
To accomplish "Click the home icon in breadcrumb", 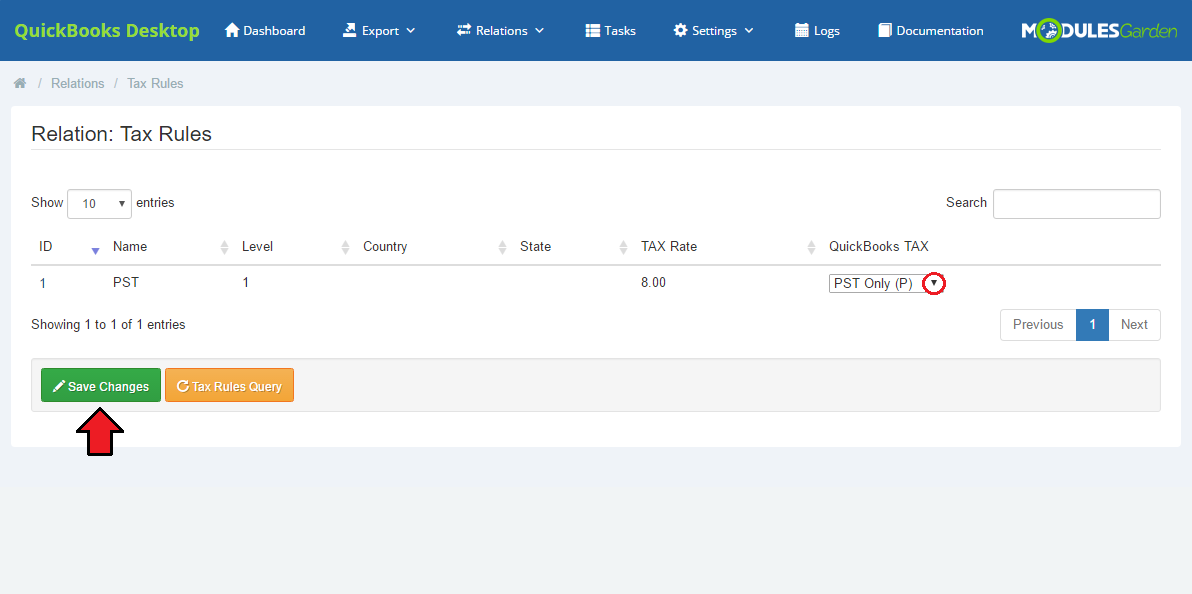I will pos(20,84).
